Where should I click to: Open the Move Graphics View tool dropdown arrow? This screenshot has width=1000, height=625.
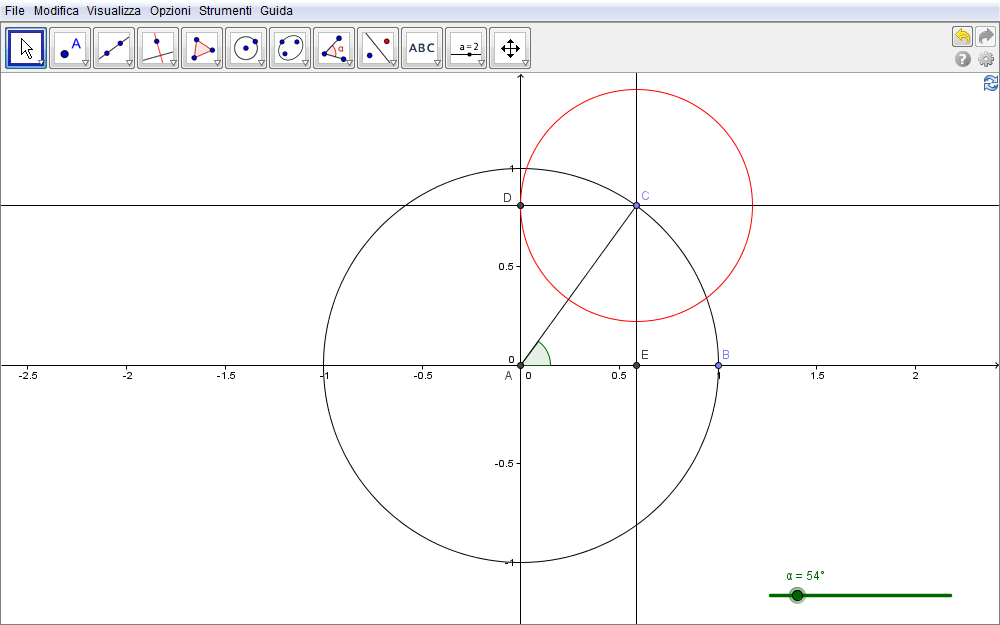525,63
